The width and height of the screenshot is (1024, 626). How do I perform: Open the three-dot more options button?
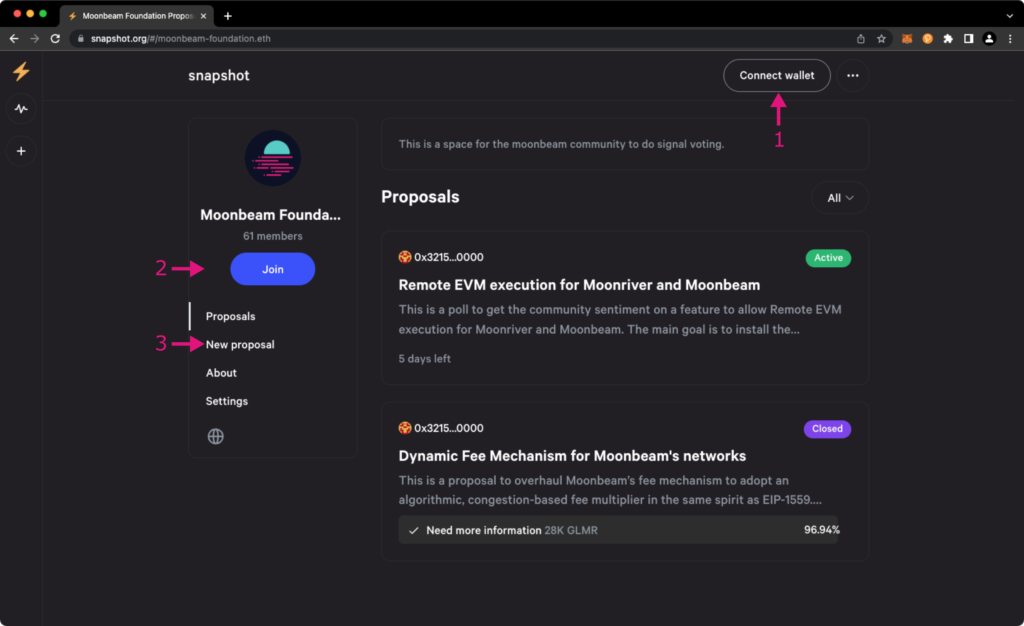click(852, 76)
